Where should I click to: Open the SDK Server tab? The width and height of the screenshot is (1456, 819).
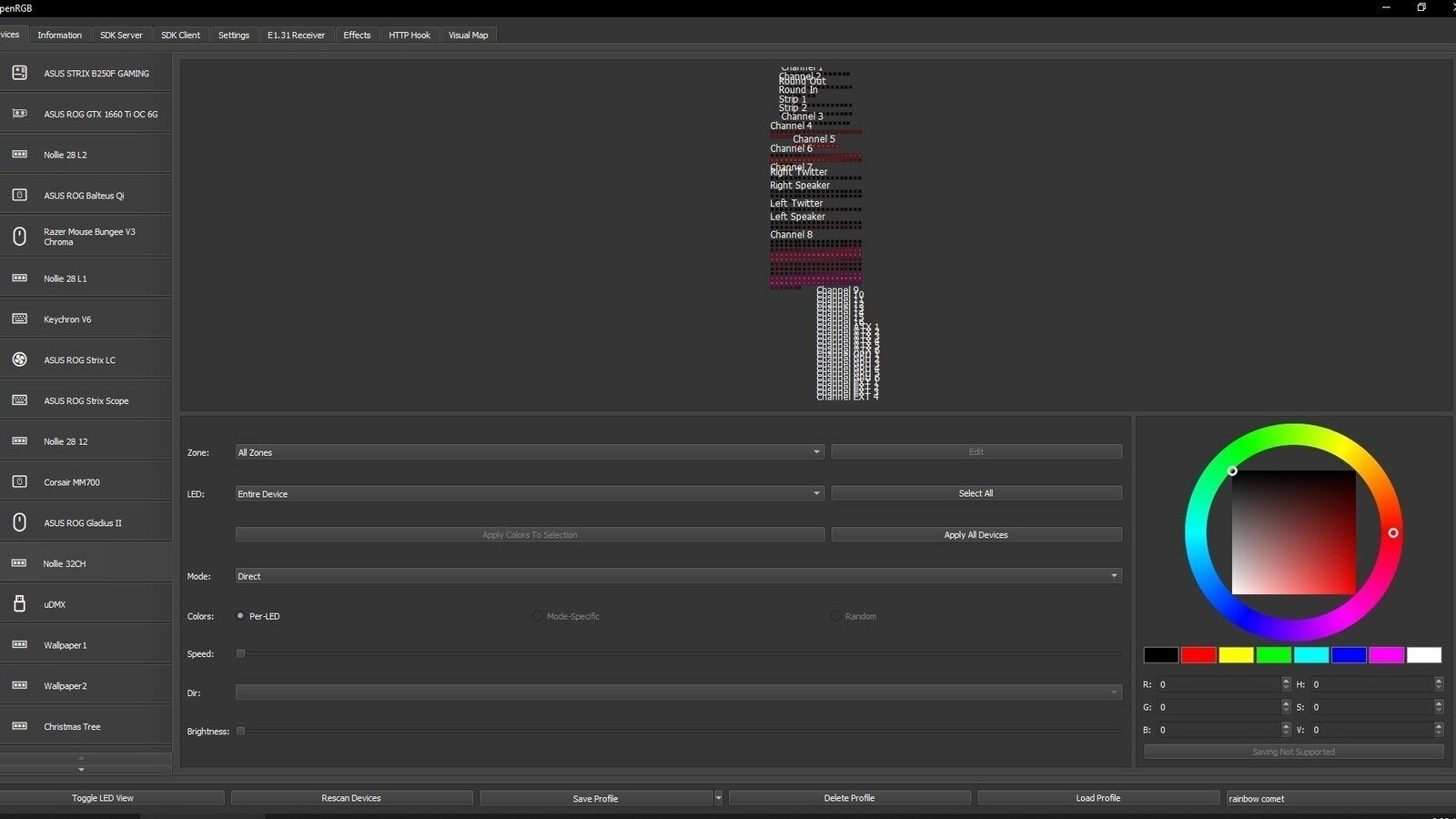coord(121,35)
